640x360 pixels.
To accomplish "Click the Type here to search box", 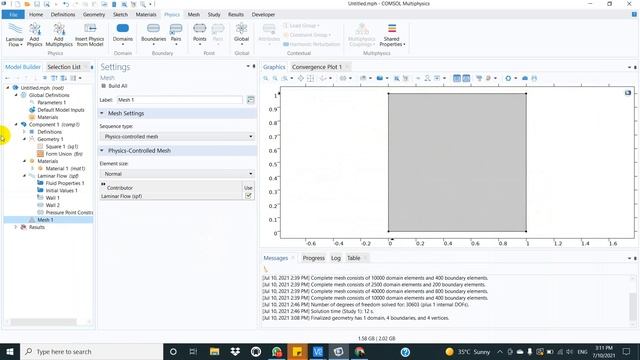I will pyautogui.click(x=91, y=351).
